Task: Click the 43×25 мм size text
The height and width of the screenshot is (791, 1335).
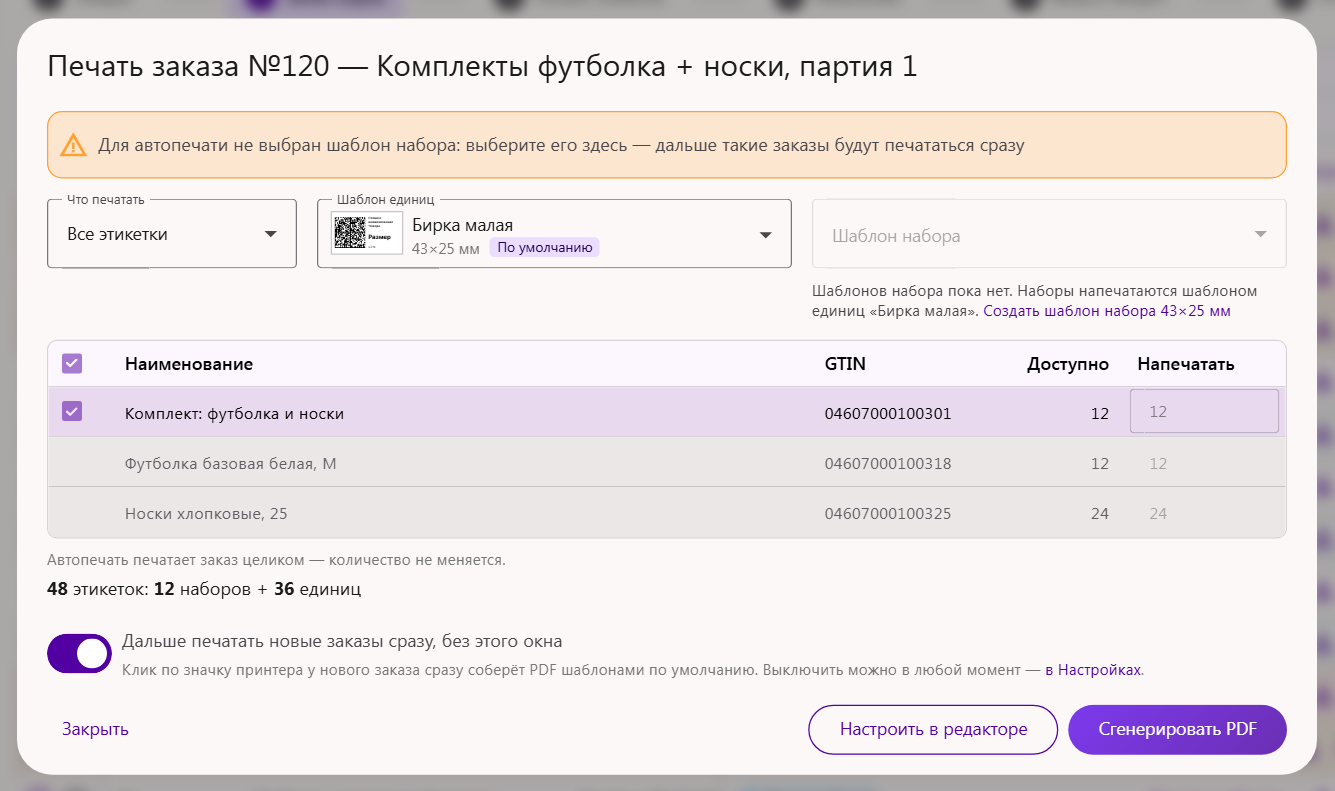Action: point(446,248)
